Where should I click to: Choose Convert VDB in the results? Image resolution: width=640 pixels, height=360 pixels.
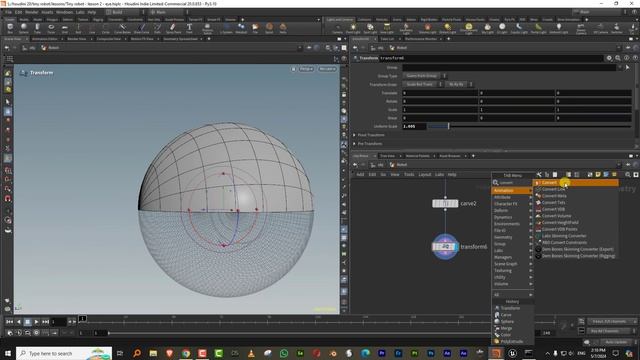pyautogui.click(x=576, y=209)
